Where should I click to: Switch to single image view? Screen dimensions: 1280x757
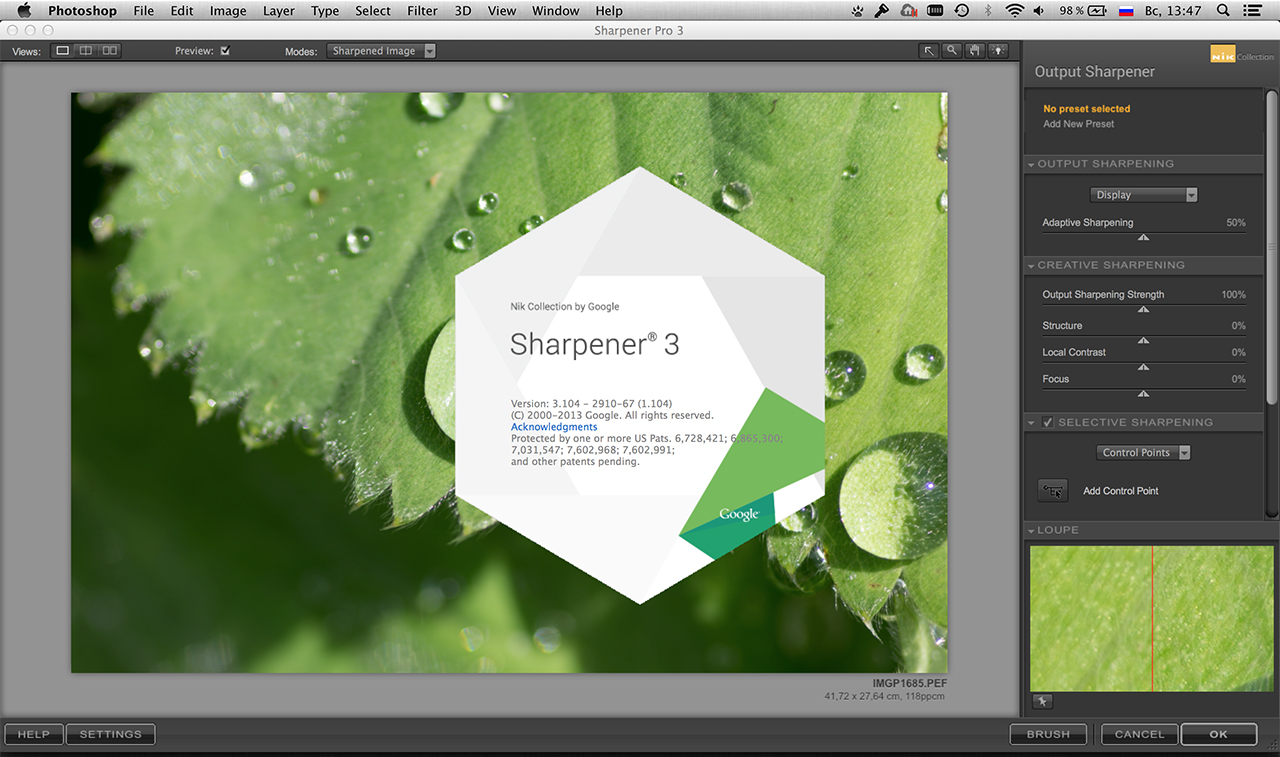coord(63,51)
